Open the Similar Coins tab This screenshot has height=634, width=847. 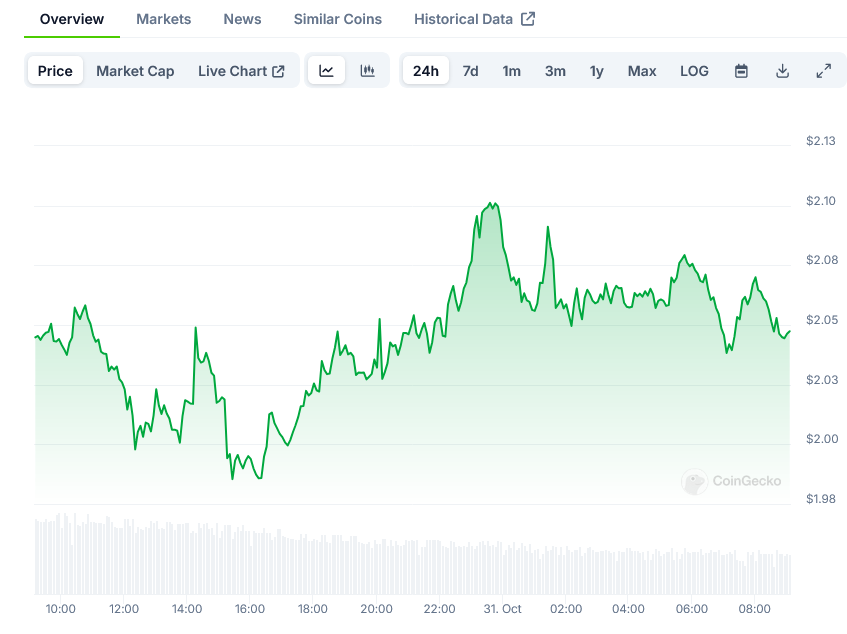pyautogui.click(x=337, y=19)
